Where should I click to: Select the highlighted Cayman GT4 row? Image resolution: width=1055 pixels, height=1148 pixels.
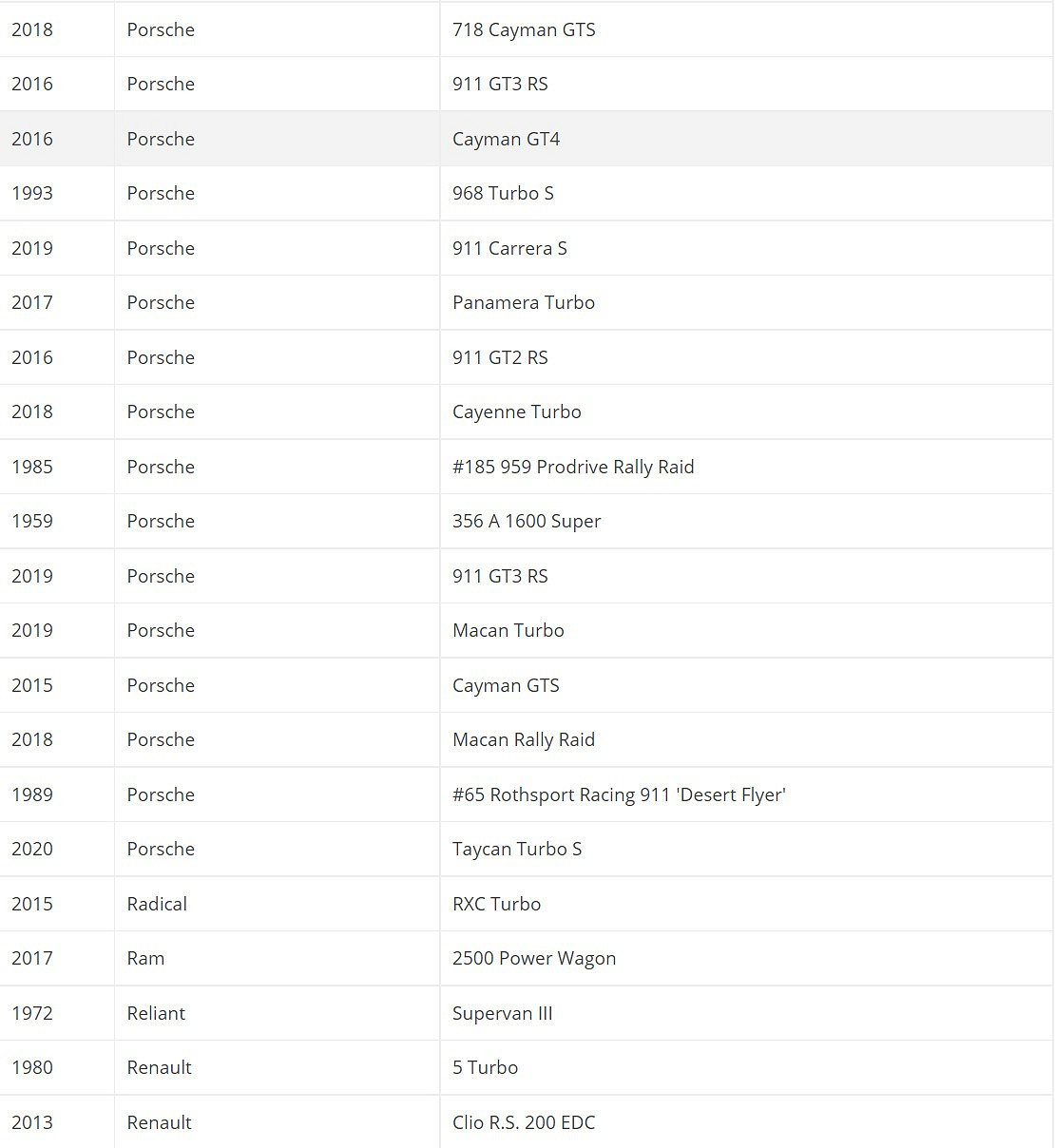[506, 139]
